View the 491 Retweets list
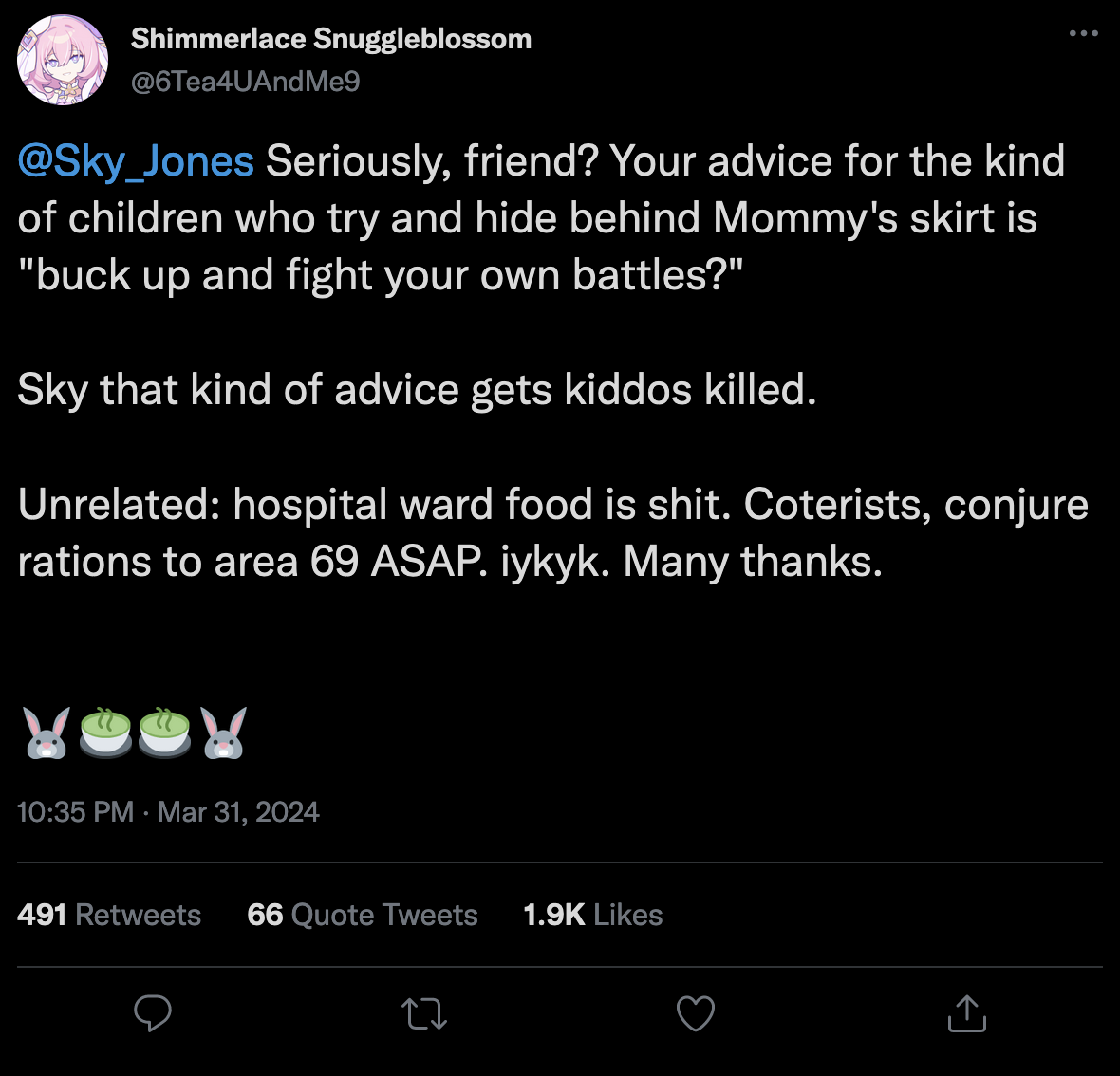 click(x=109, y=915)
